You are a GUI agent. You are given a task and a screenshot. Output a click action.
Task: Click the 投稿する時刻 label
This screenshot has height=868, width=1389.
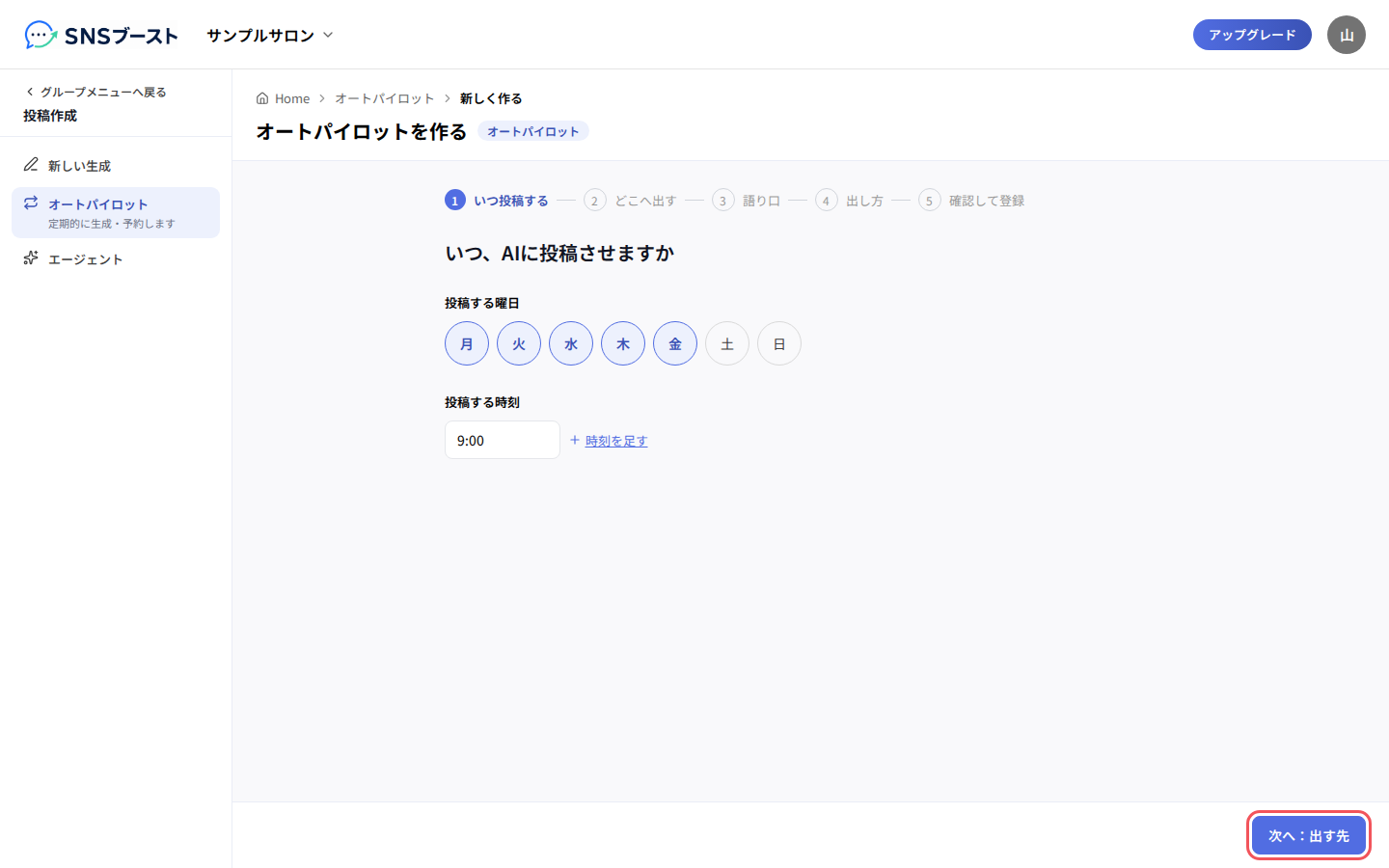pyautogui.click(x=482, y=402)
